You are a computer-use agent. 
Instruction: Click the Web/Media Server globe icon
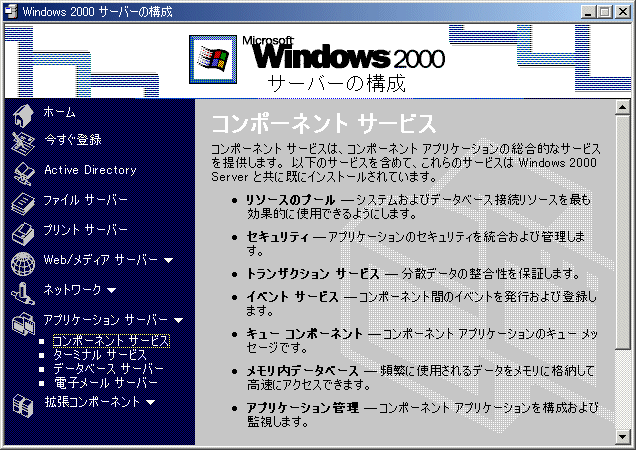point(23,263)
